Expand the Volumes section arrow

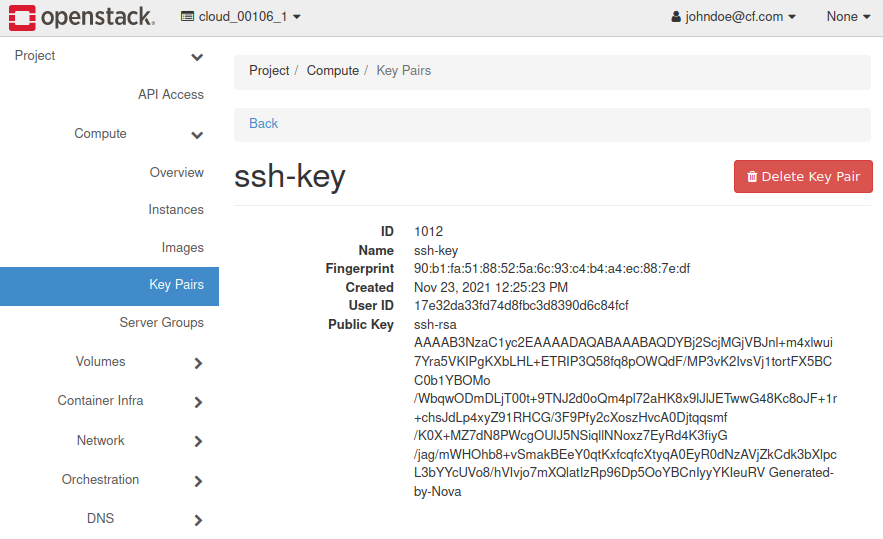(x=198, y=363)
